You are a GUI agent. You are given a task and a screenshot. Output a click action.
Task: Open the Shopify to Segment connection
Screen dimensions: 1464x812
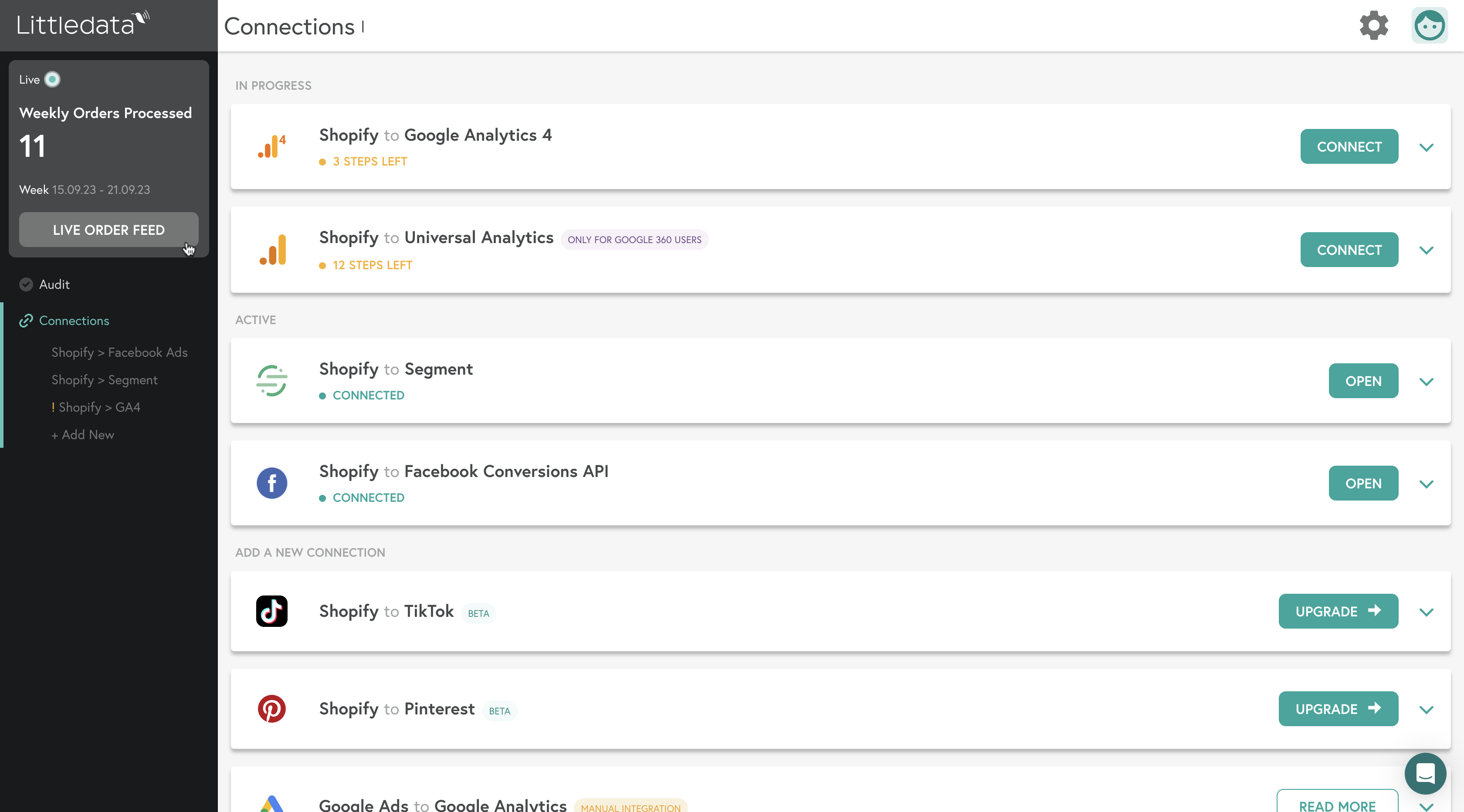click(x=1363, y=381)
